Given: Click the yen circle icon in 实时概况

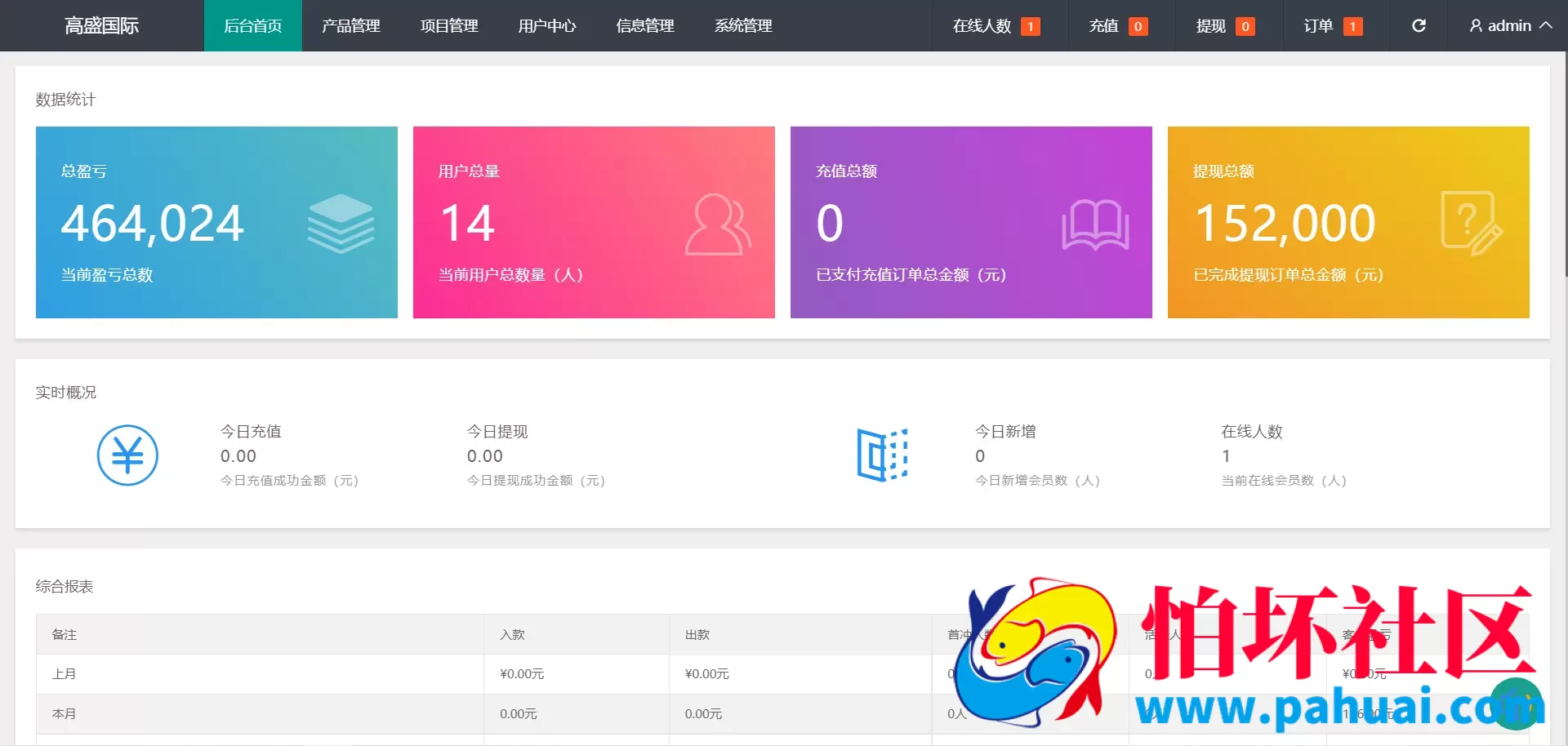Looking at the screenshot, I should (x=127, y=455).
